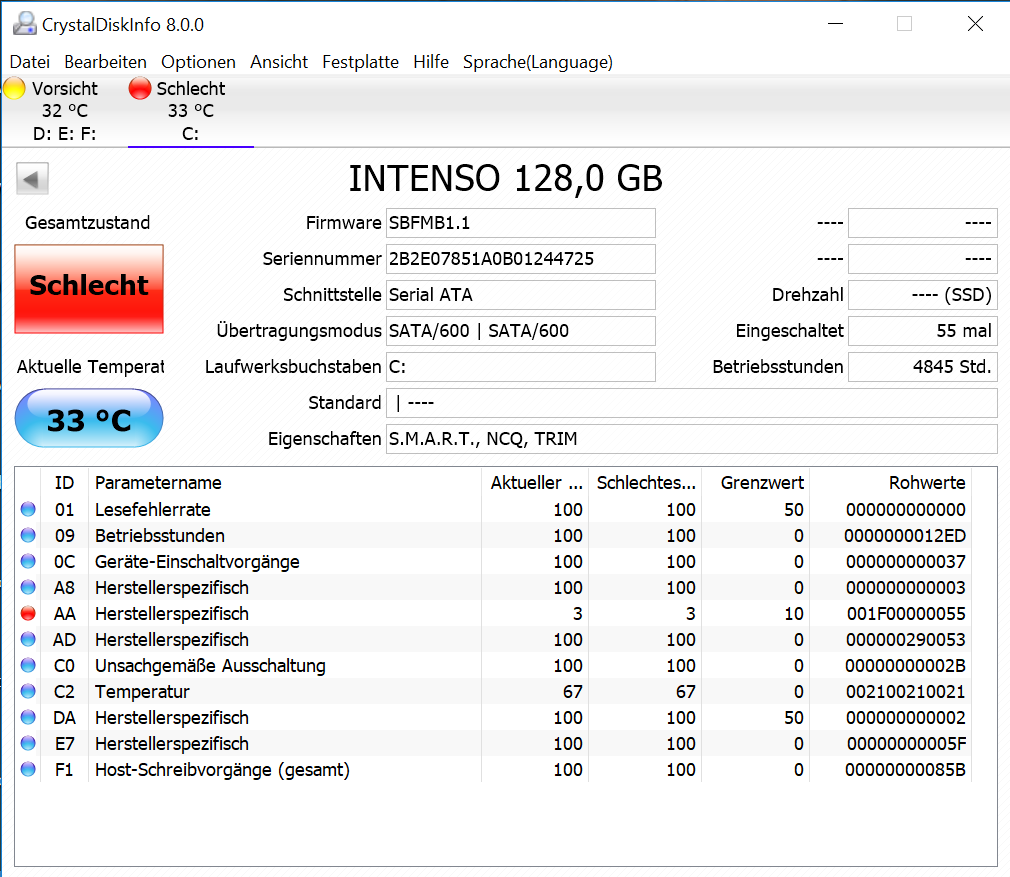Viewport: 1010px width, 877px height.
Task: Click the INTENSO 128,0 GB disk title
Action: coord(506,178)
